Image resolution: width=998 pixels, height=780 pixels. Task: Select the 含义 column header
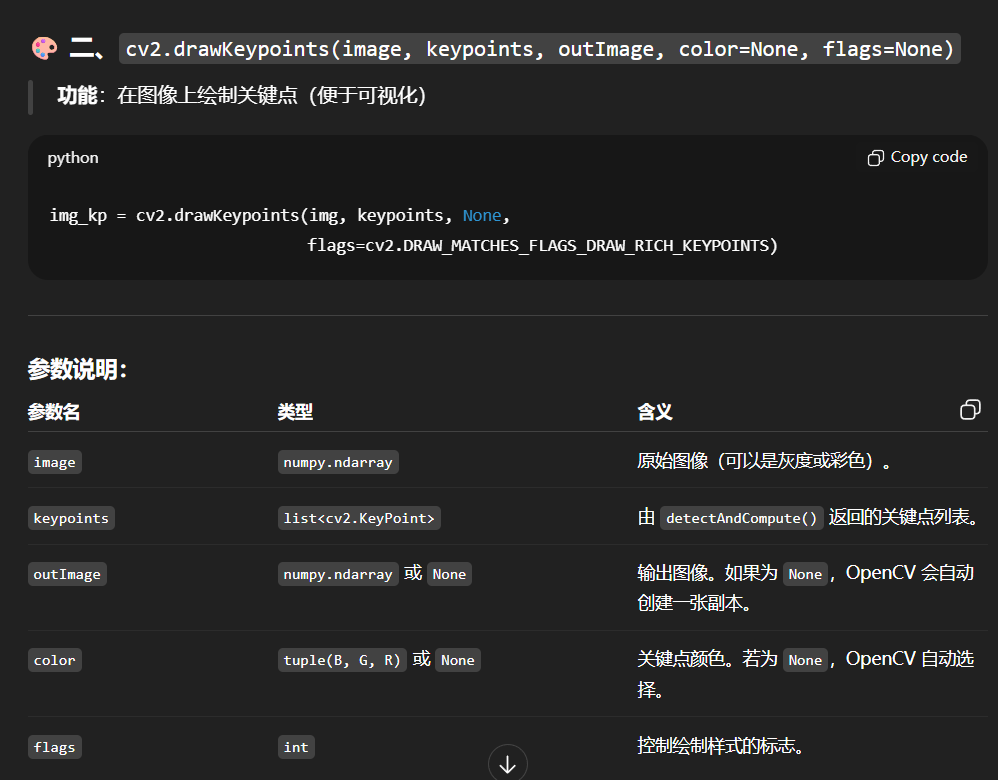click(x=655, y=412)
